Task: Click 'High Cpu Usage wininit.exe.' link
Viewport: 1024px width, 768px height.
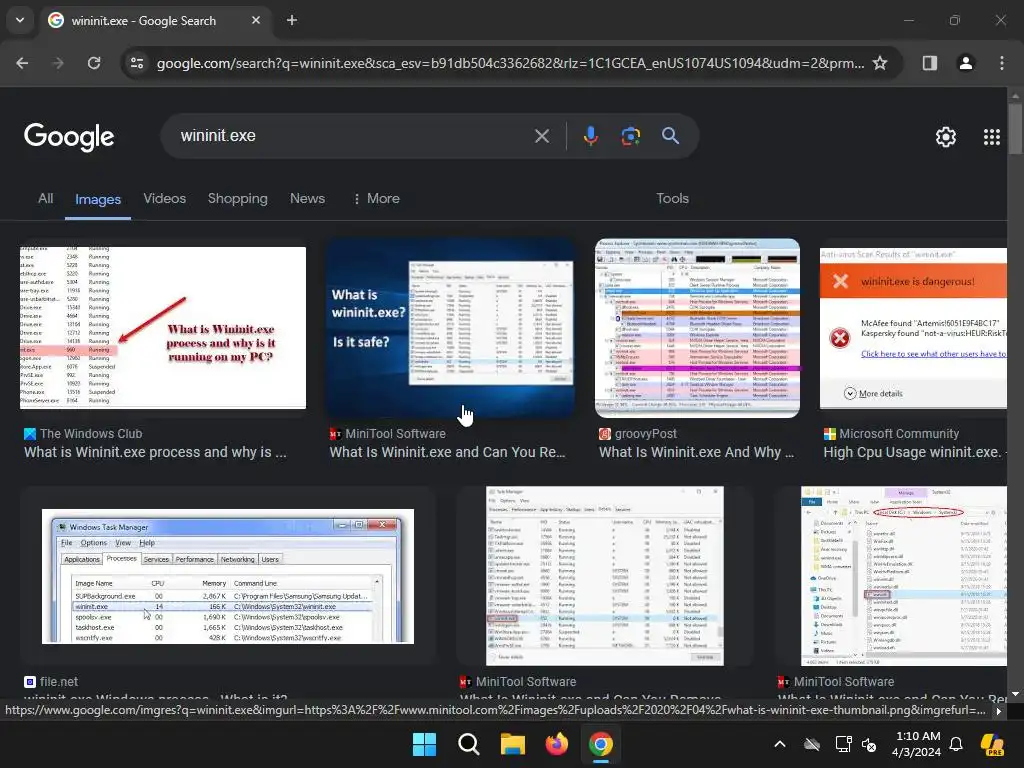Action: tap(912, 453)
